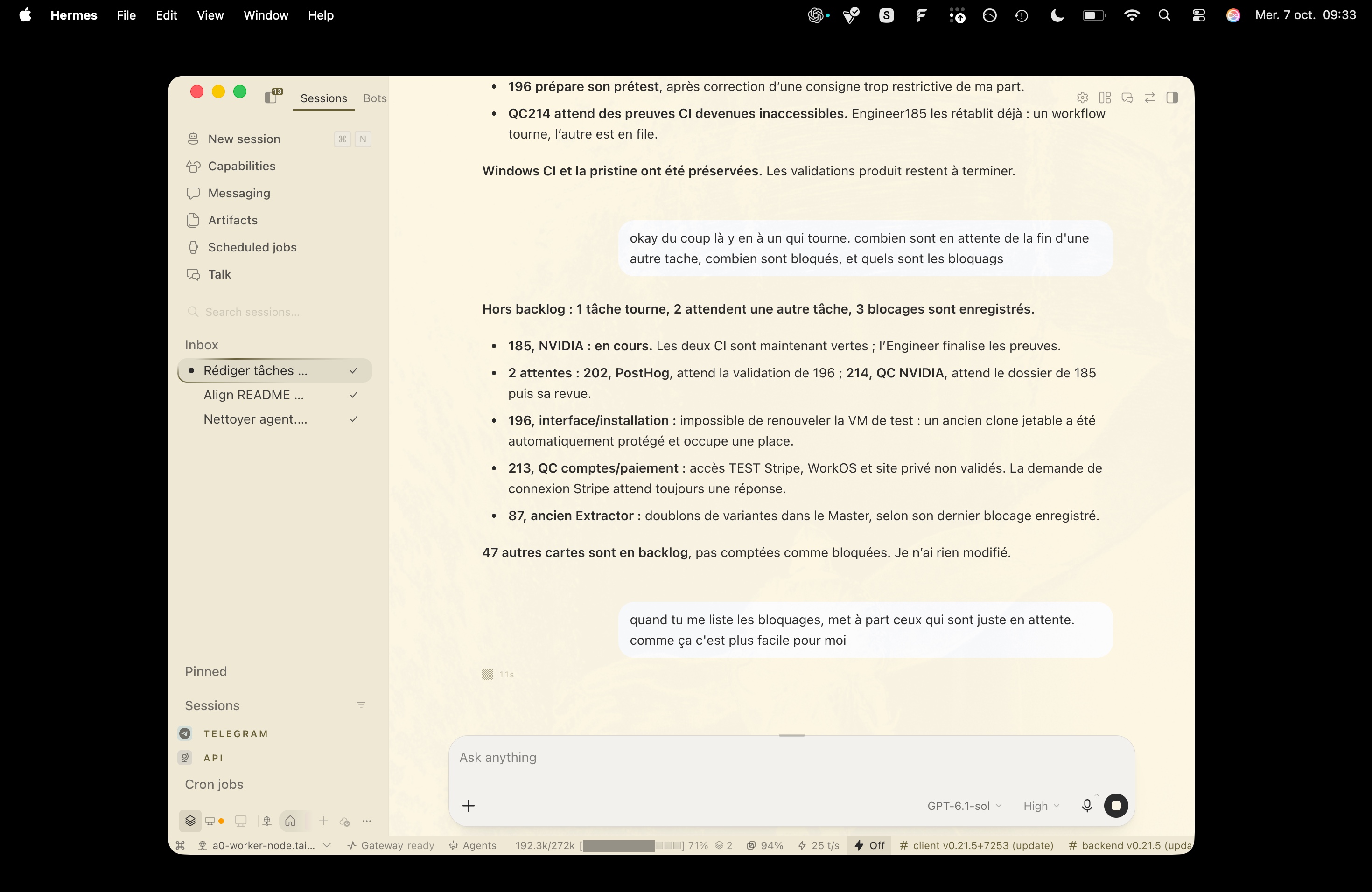The height and width of the screenshot is (892, 1372).
Task: Open the conversations bubbles icon in header
Action: [1127, 98]
